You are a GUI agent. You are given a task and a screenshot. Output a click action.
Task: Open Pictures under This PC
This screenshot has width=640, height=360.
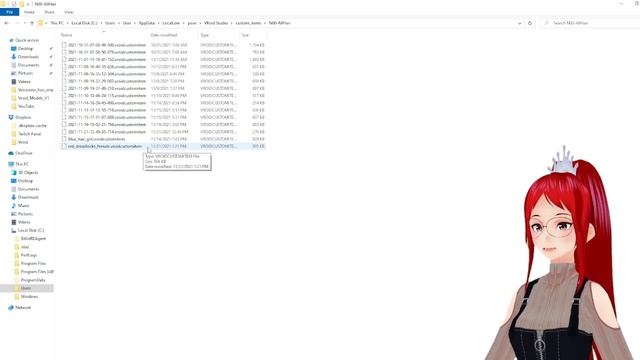point(25,214)
